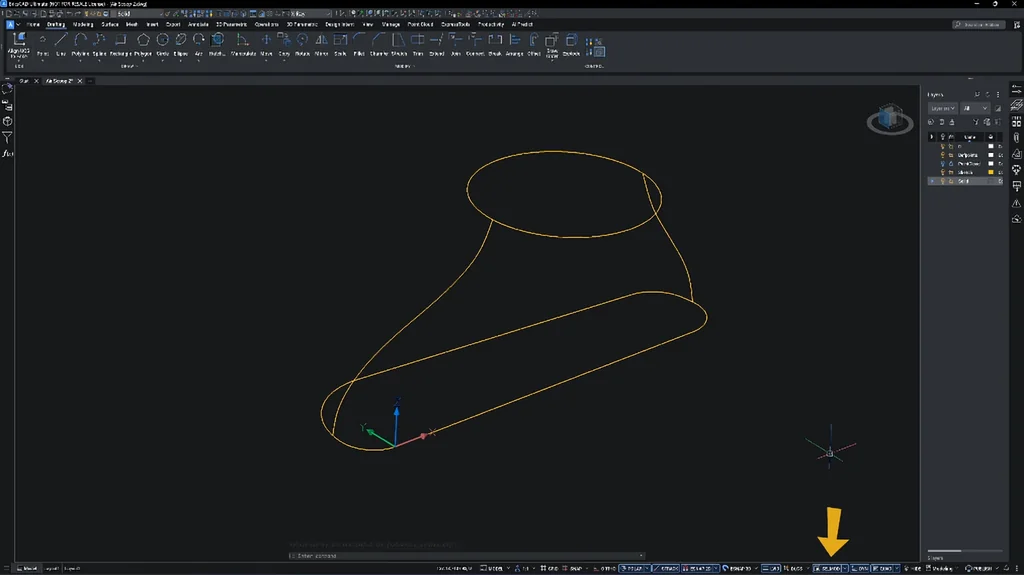Open the Attachments panel paperclip icon
The width and height of the screenshot is (1024, 575).
coord(1016,138)
